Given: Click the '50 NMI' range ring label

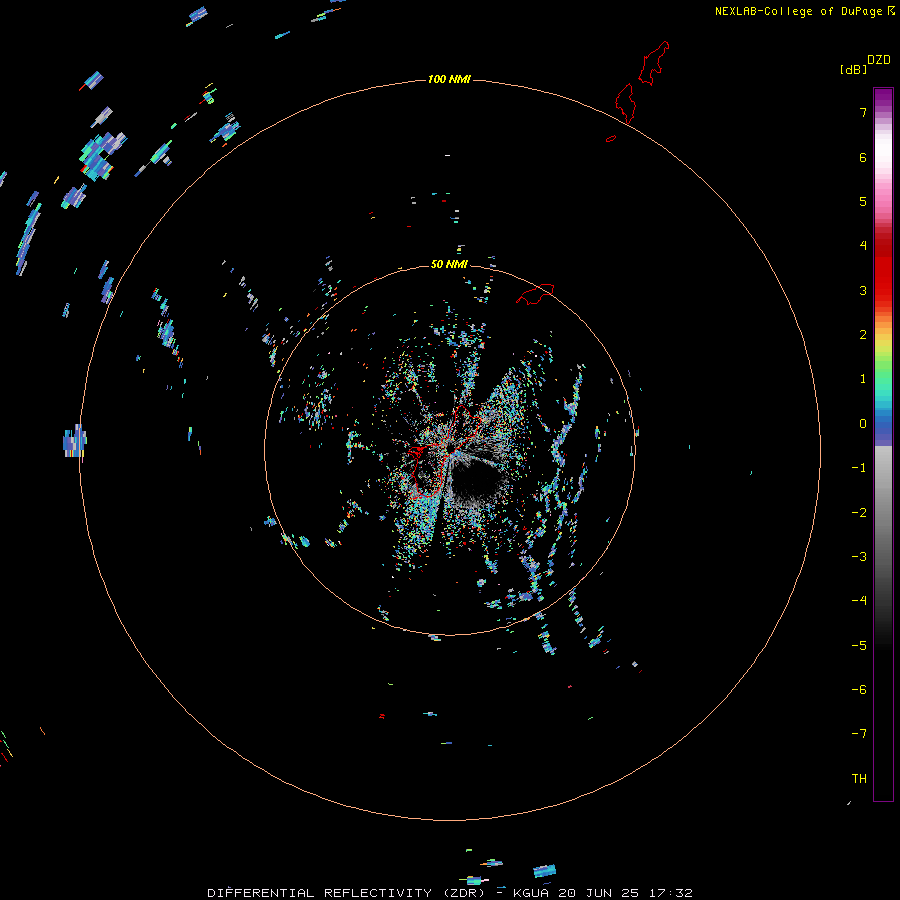Looking at the screenshot, I should pyautogui.click(x=449, y=264).
